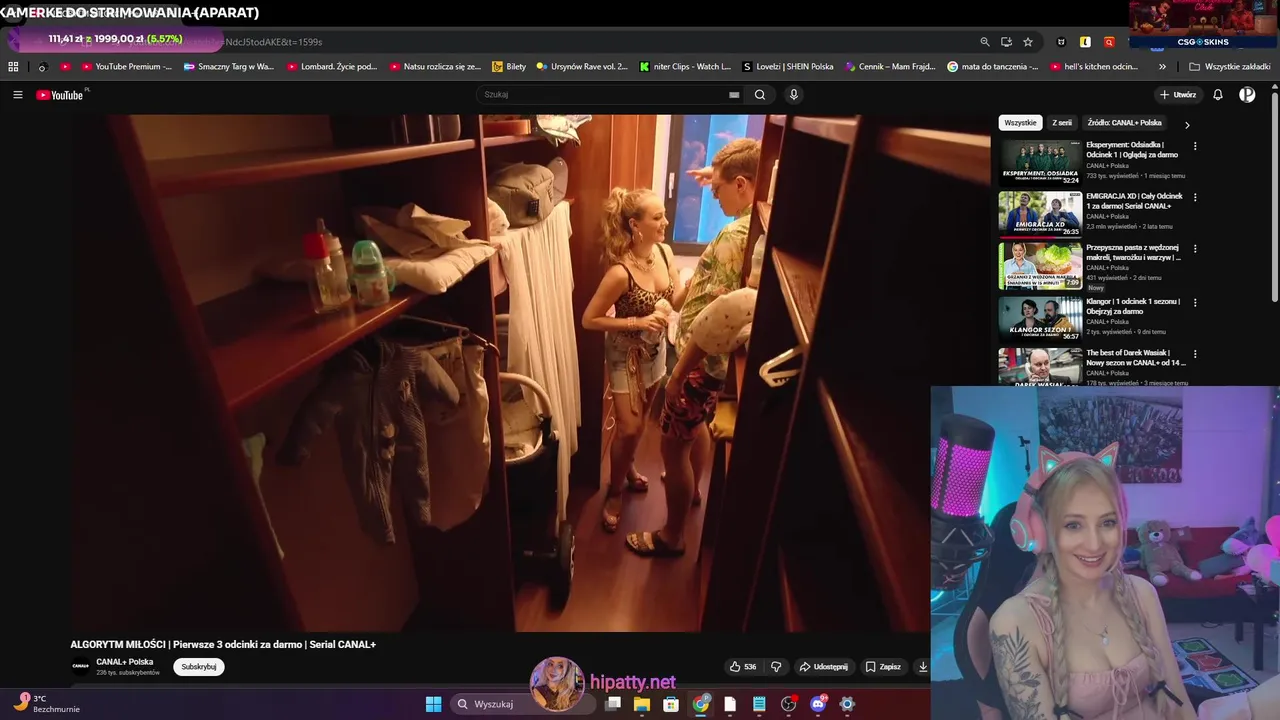Click the Windows Wyszukaj taskbar search
This screenshot has width=1280, height=720.
(524, 704)
